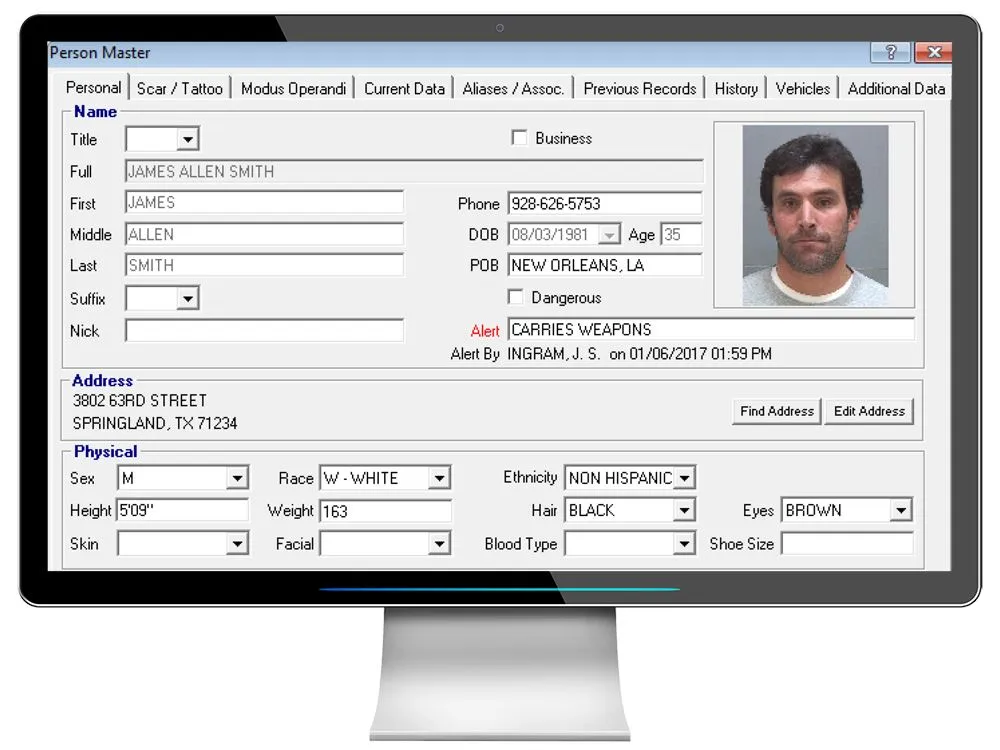
Task: Click the suspect's mugshot photo
Action: click(814, 212)
